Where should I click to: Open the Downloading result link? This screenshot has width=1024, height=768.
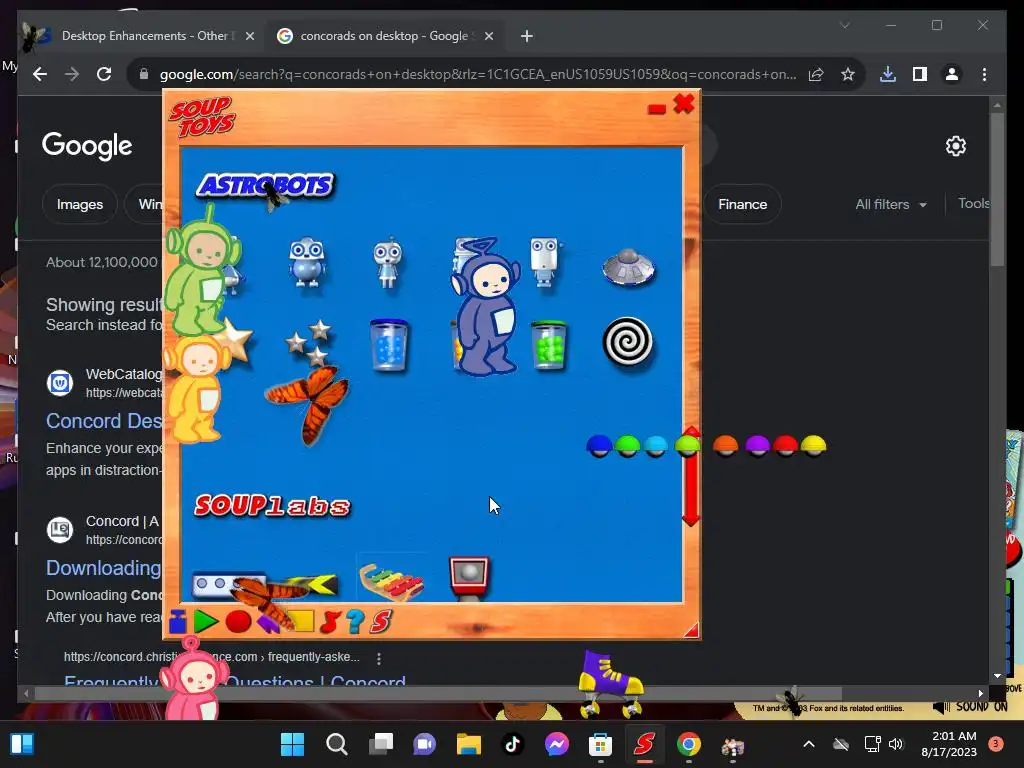click(104, 568)
